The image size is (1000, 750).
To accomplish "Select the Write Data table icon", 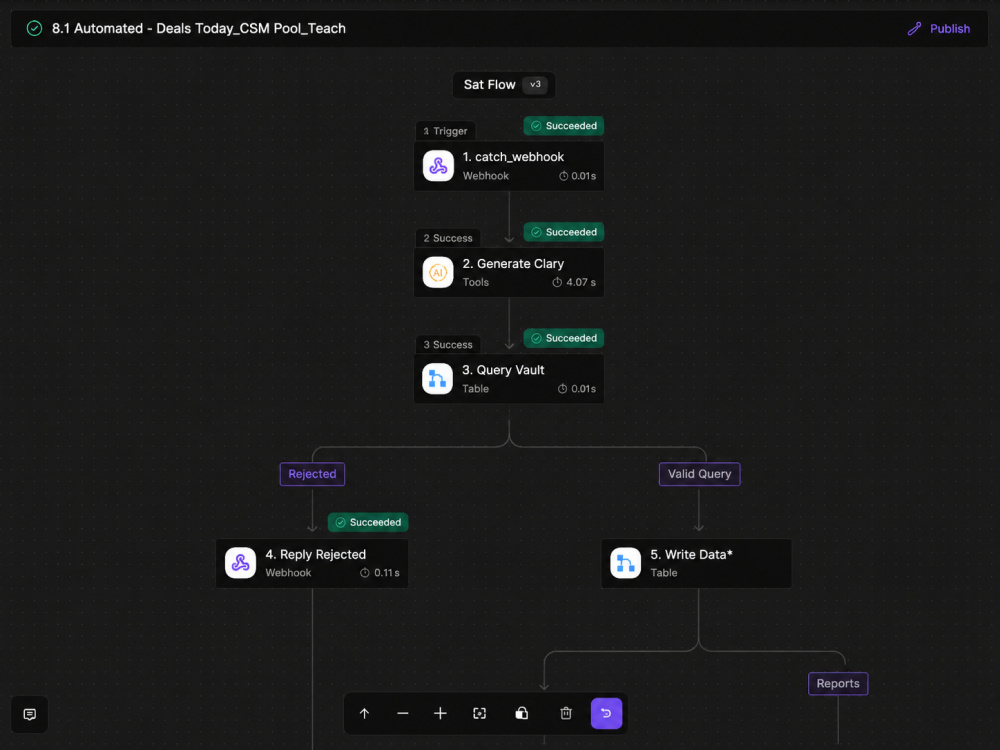I will (626, 562).
